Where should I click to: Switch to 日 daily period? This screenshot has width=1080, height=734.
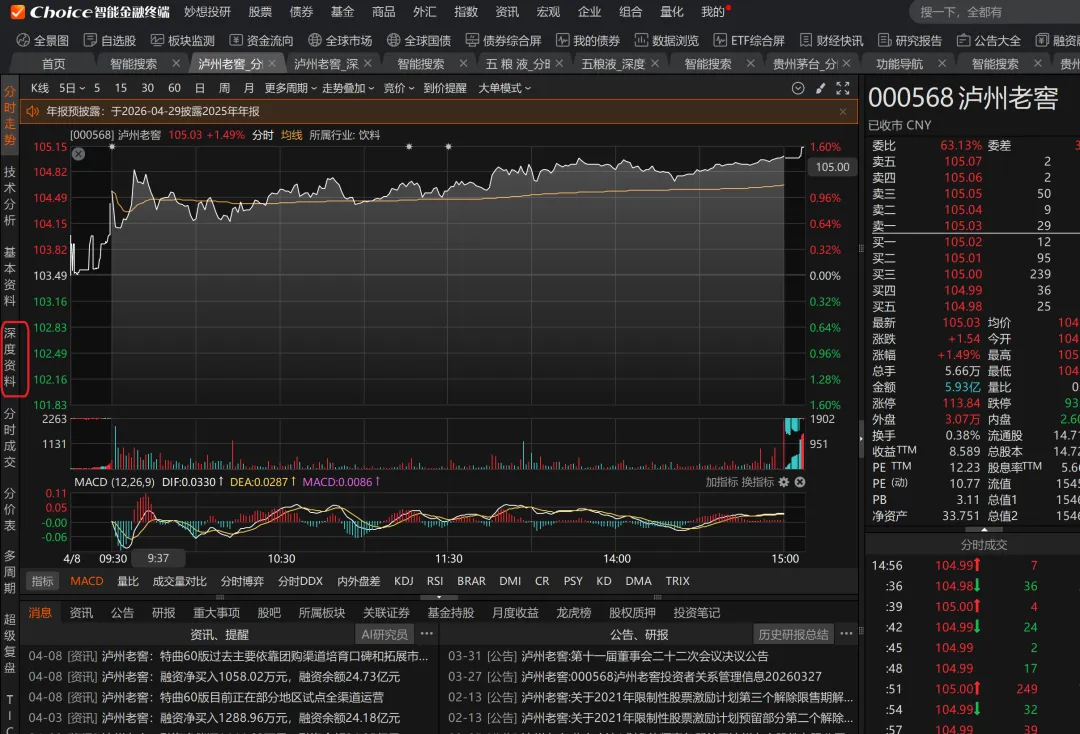tap(200, 88)
